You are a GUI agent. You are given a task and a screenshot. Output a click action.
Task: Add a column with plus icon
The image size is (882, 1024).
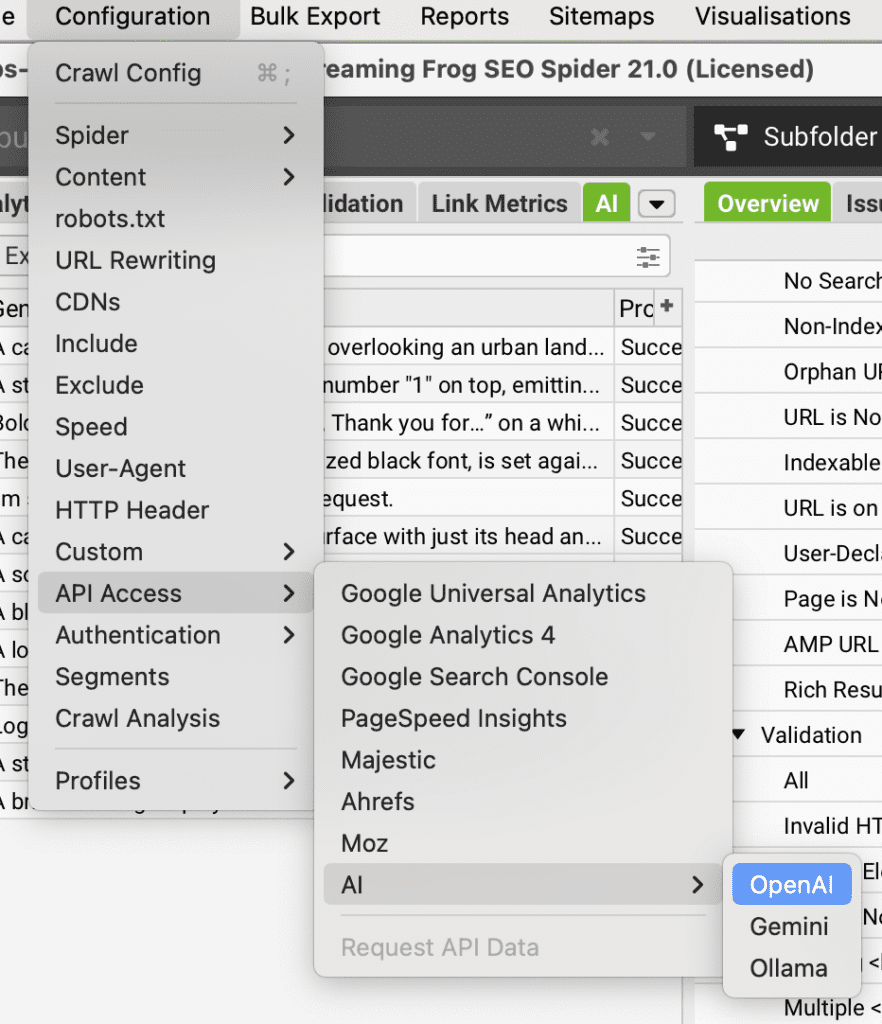(667, 305)
